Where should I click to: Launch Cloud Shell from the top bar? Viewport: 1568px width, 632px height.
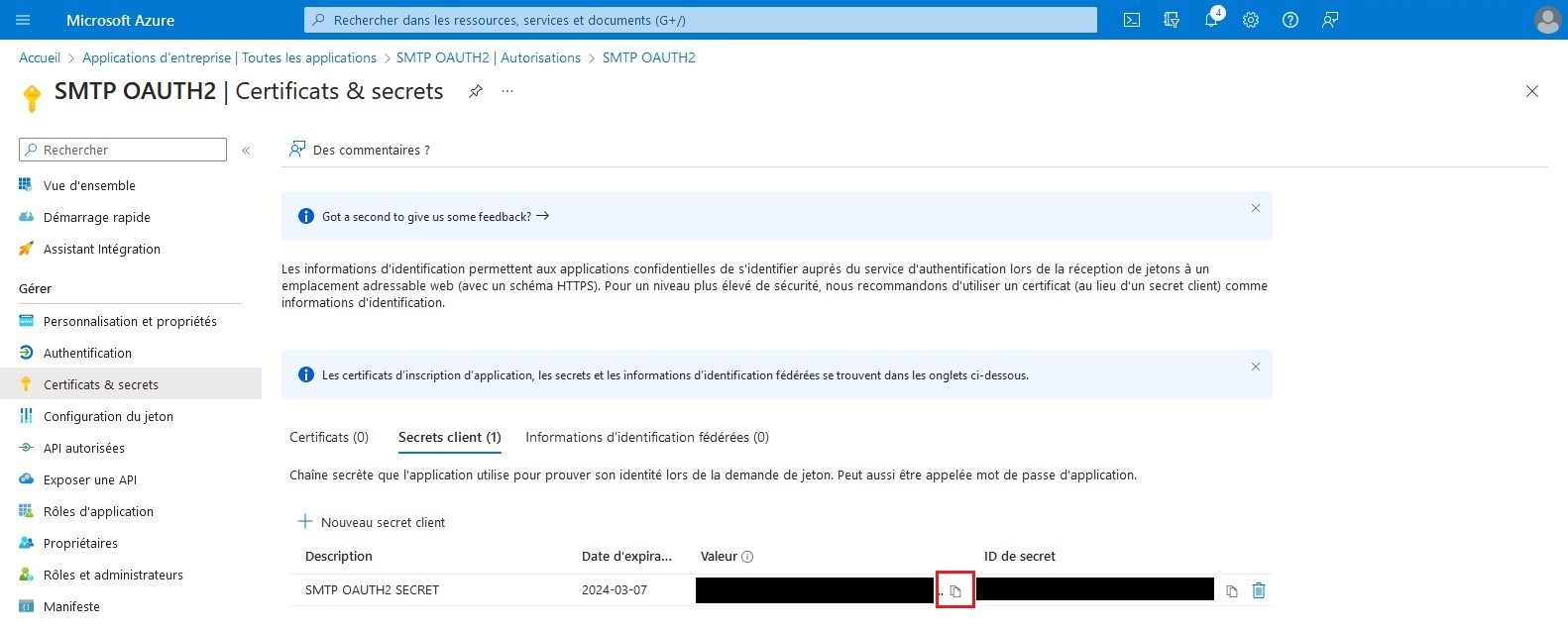coord(1132,20)
